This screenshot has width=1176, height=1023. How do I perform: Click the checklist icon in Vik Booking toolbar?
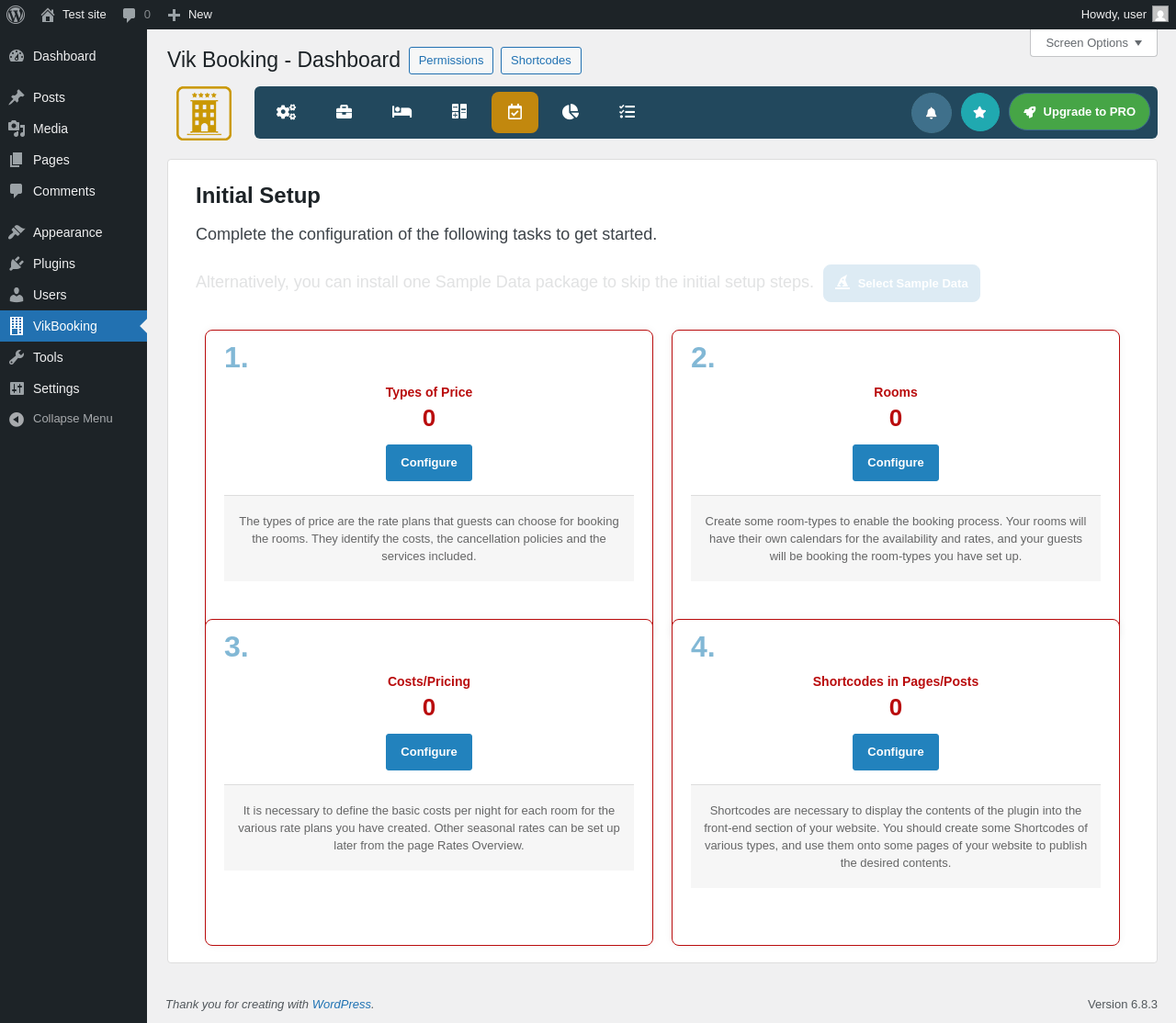pyautogui.click(x=628, y=112)
